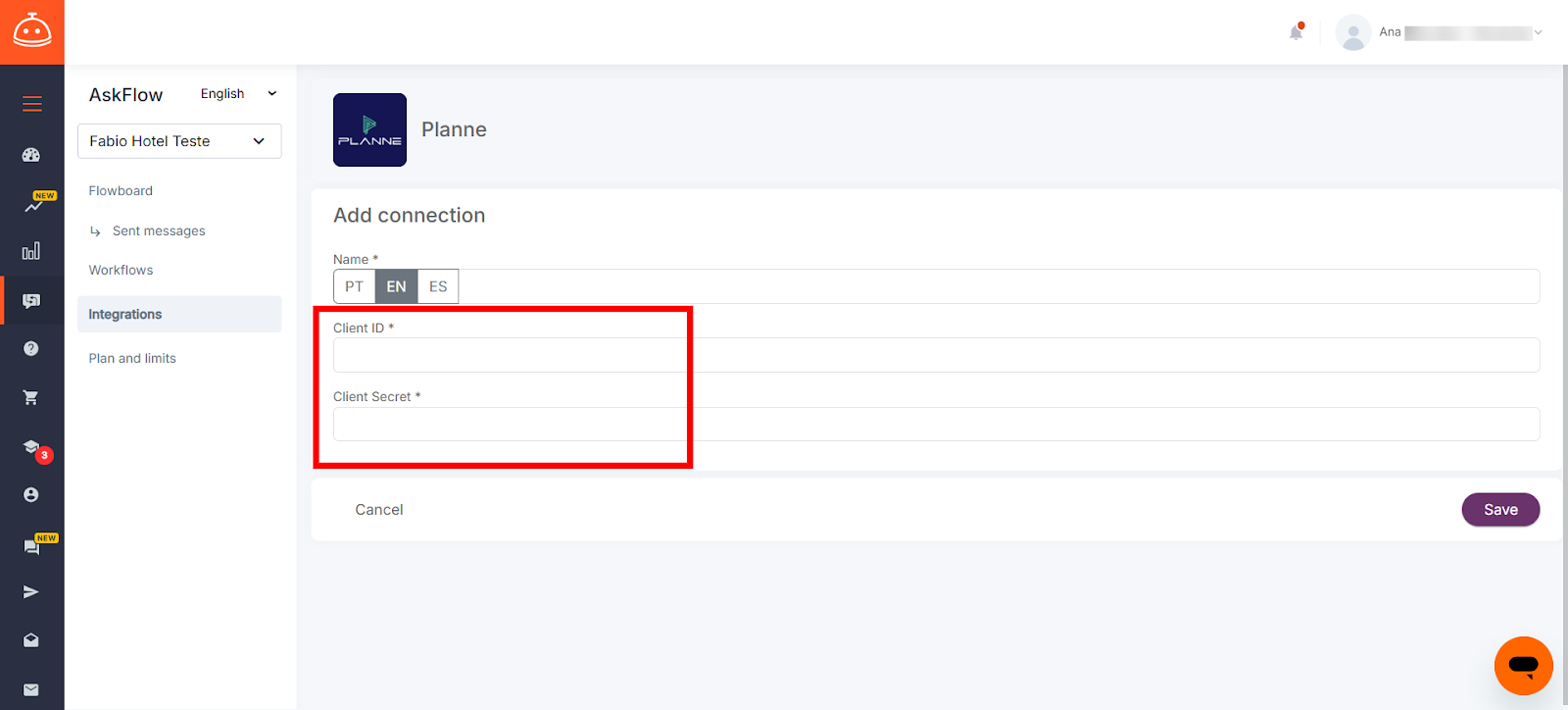
Task: Expand the Ana user account menu
Action: 1439,32
